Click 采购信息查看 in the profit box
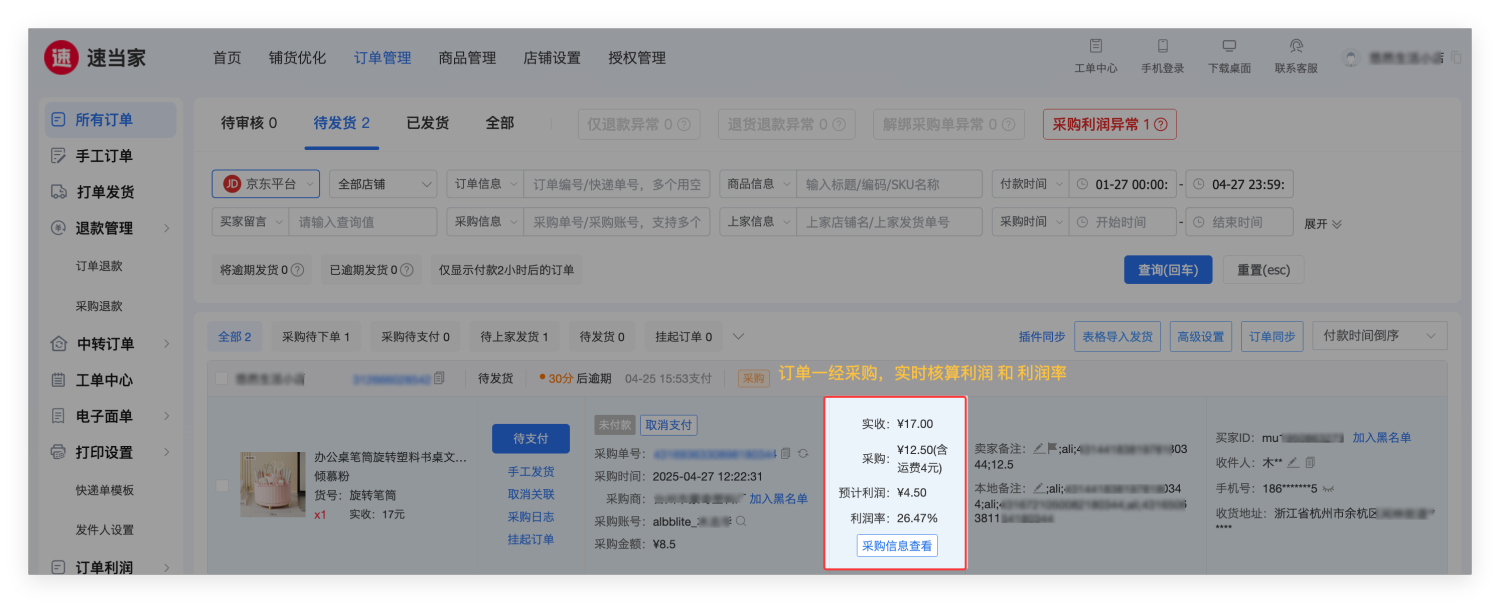The image size is (1500, 603). 897,546
